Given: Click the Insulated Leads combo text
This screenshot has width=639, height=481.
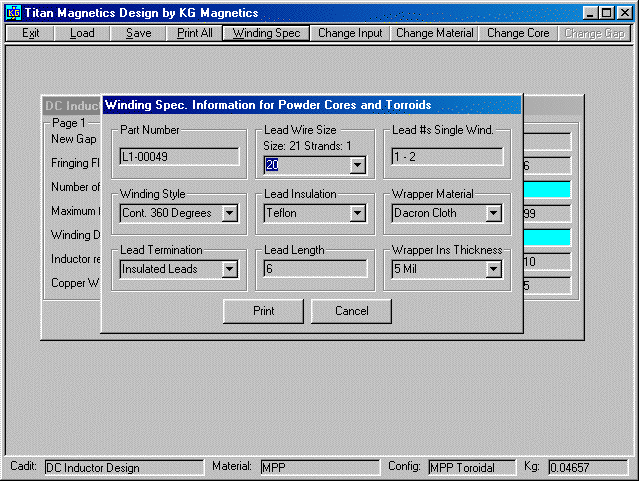Looking at the screenshot, I should tap(159, 269).
